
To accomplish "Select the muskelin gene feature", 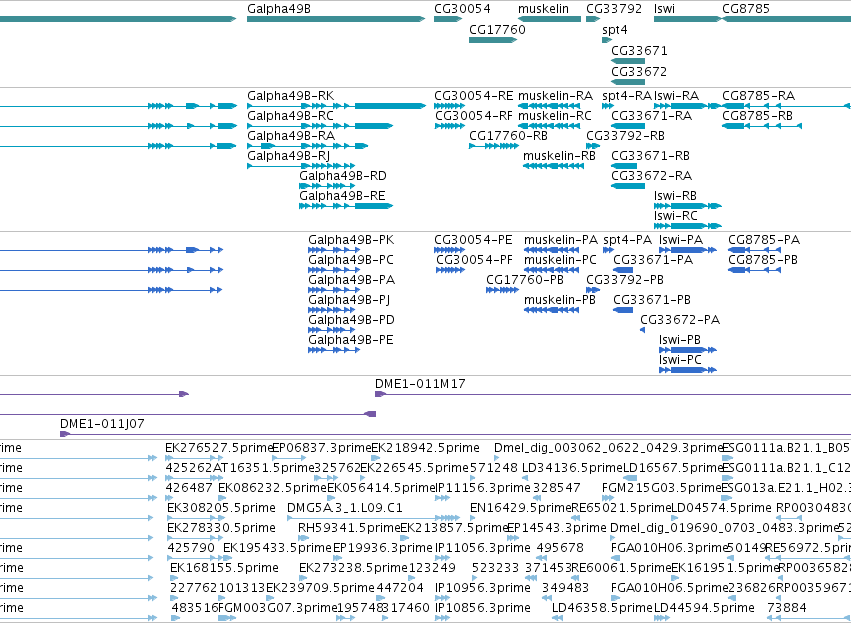I will (x=549, y=19).
